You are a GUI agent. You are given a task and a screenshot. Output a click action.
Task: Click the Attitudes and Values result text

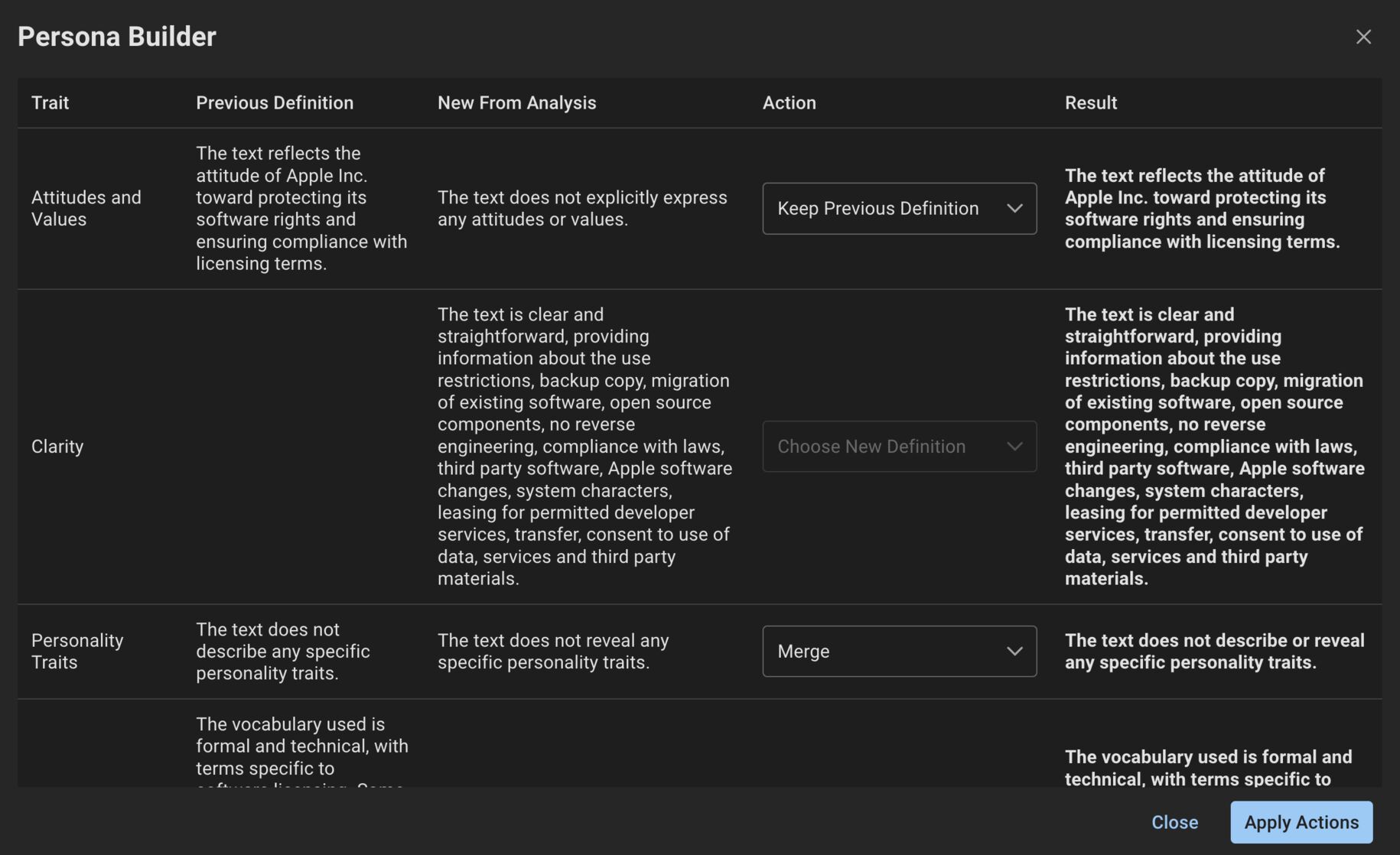[x=1202, y=209]
